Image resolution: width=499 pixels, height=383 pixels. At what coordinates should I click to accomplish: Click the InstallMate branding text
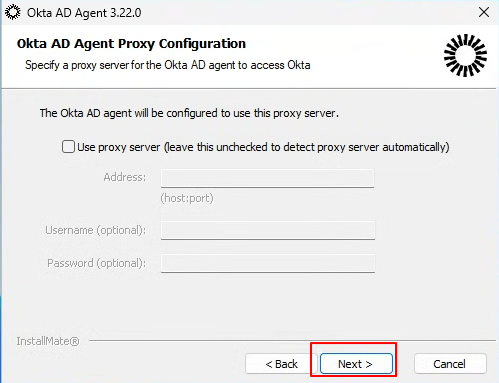(x=48, y=341)
